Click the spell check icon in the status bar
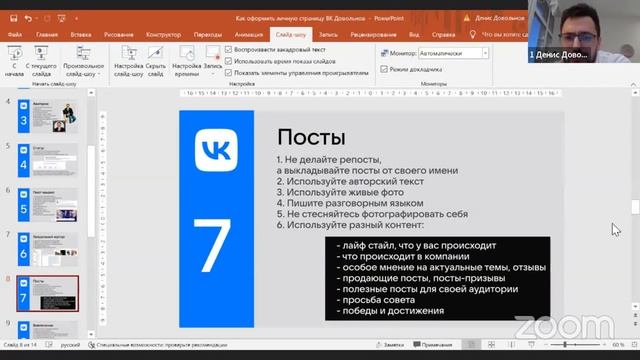 [49, 345]
